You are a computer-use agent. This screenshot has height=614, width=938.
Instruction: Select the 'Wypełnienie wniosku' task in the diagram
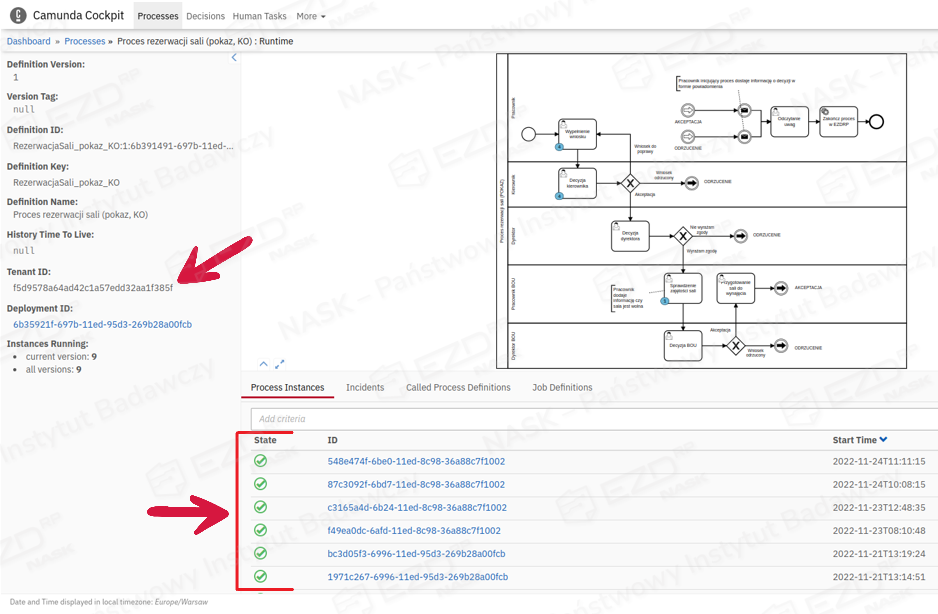tap(578, 133)
